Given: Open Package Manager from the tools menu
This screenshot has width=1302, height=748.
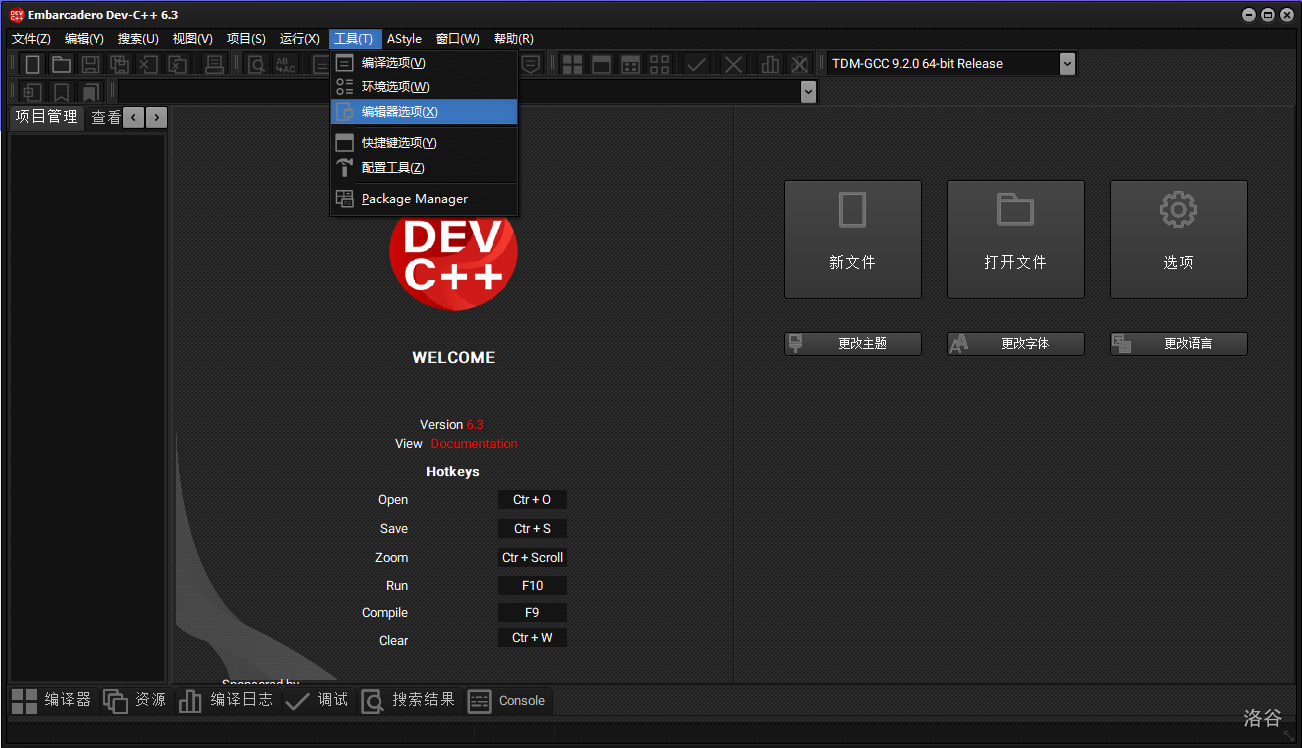Looking at the screenshot, I should (424, 199).
